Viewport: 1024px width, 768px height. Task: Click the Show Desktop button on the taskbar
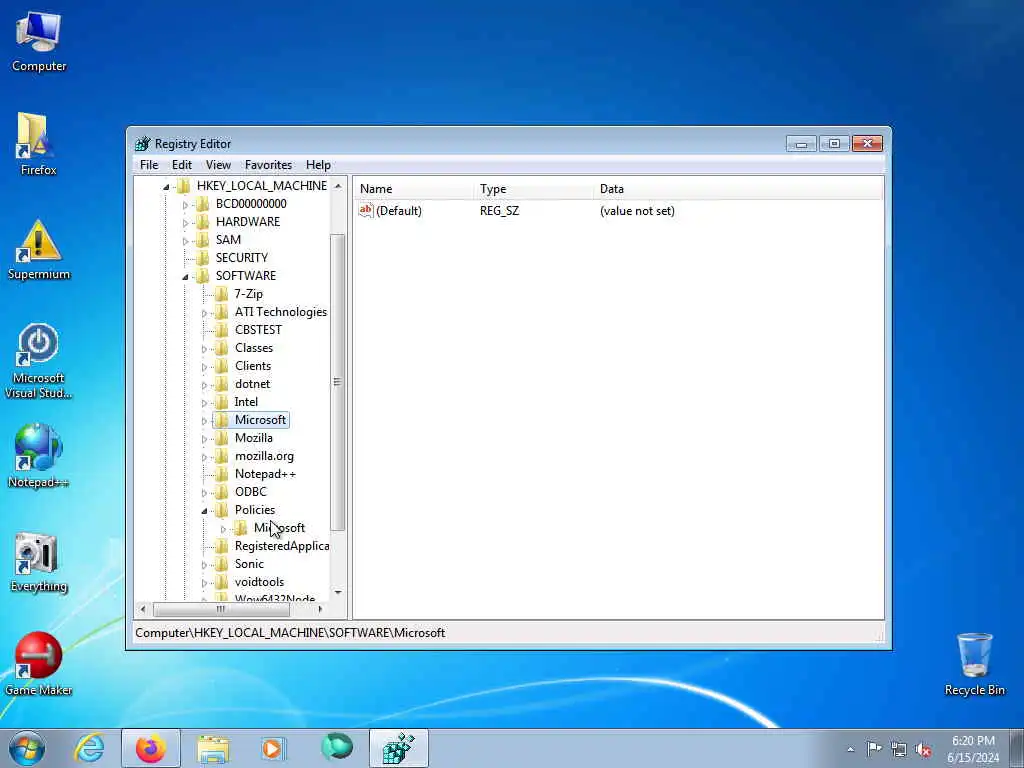[x=1017, y=748]
